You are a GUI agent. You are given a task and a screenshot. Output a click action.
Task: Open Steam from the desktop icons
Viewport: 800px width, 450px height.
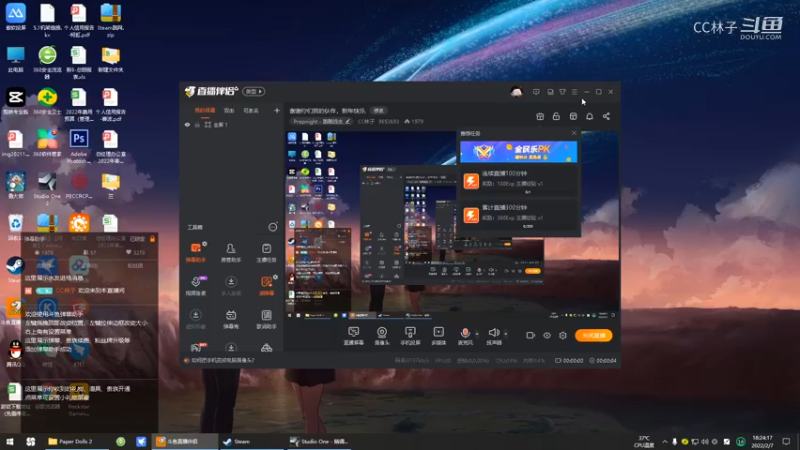pos(15,269)
